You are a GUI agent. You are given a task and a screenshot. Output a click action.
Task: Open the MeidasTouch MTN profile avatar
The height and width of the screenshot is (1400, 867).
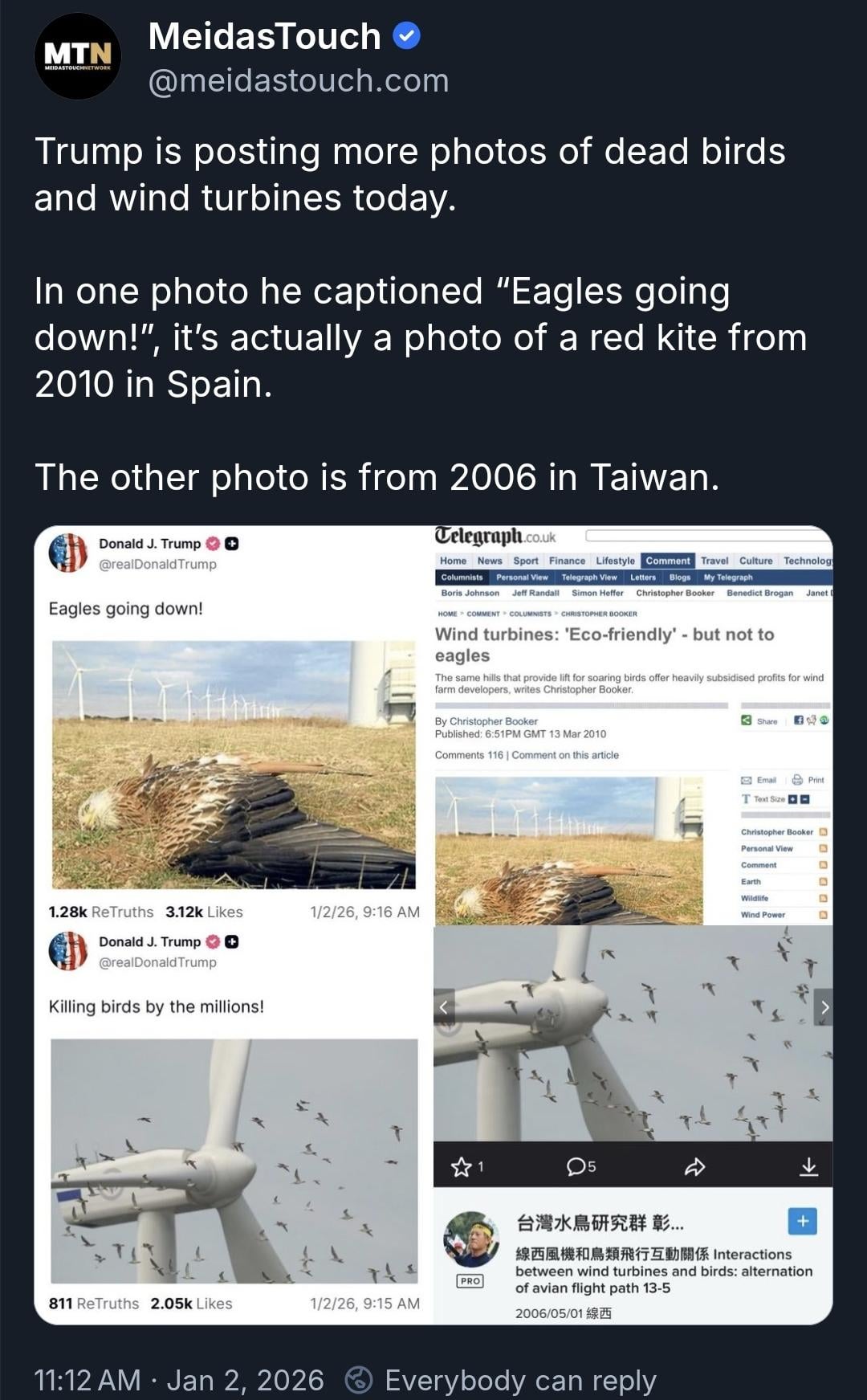78,56
